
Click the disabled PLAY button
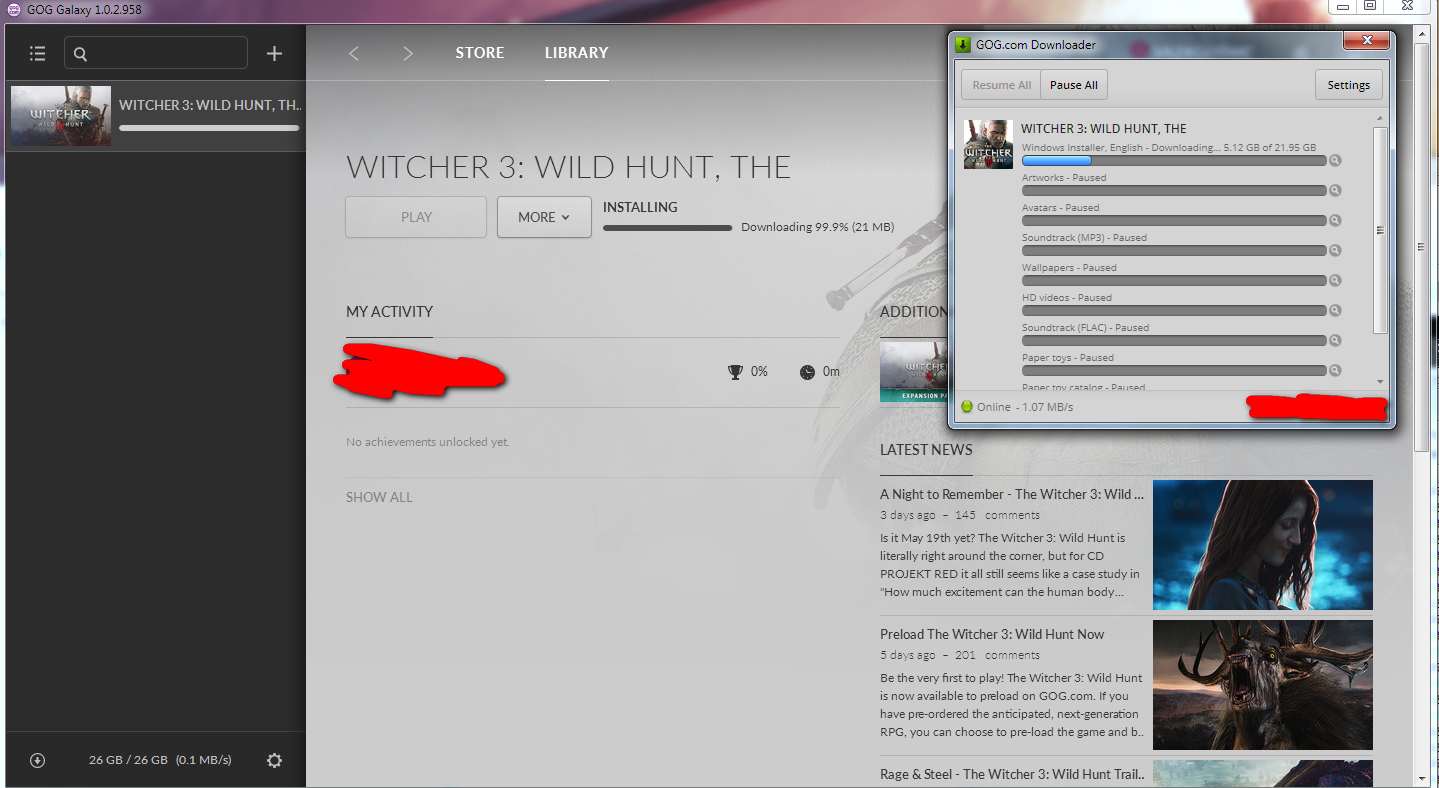(x=416, y=217)
